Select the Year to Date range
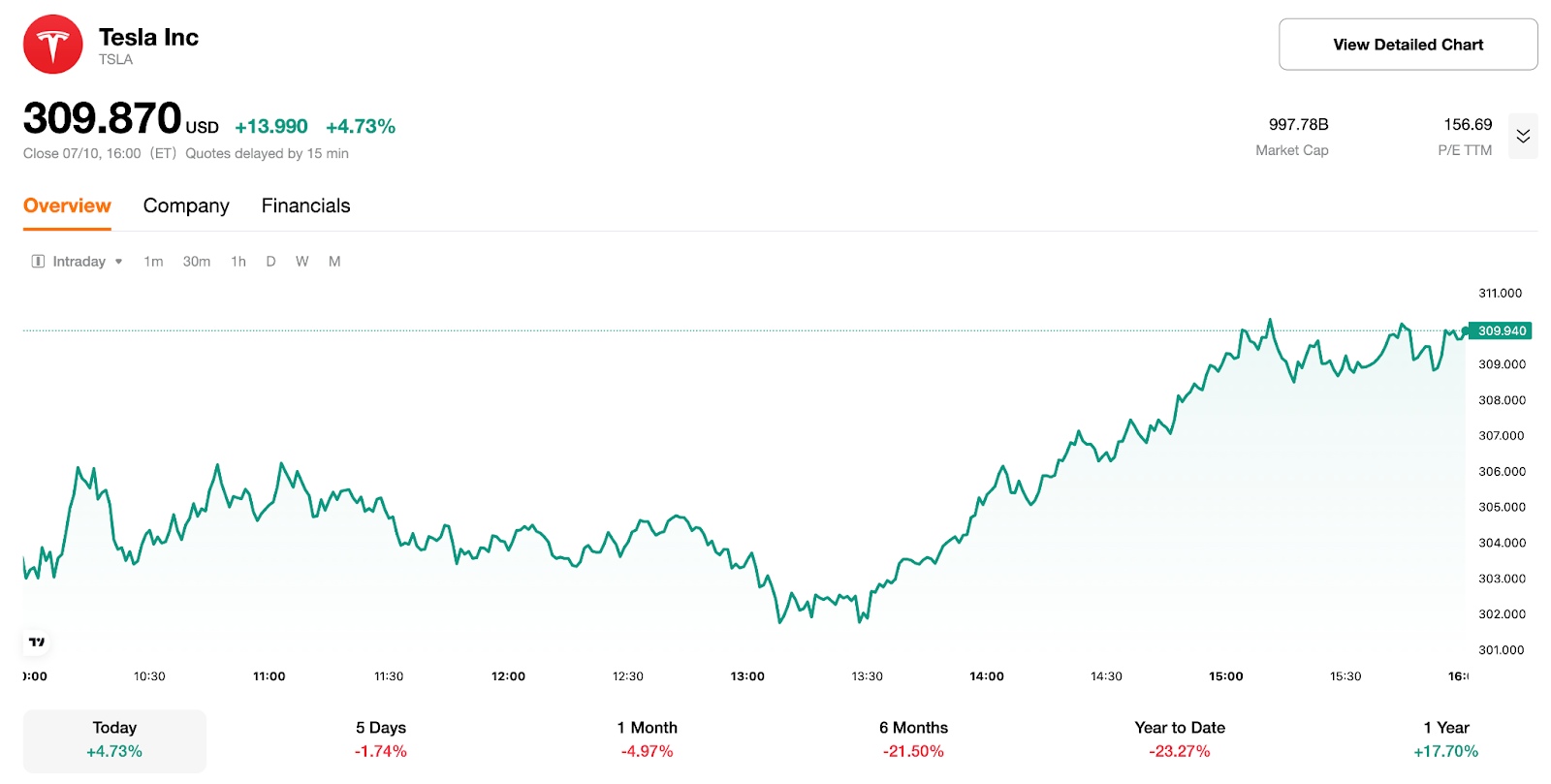Image resolution: width=1551 pixels, height=784 pixels. (x=1179, y=738)
